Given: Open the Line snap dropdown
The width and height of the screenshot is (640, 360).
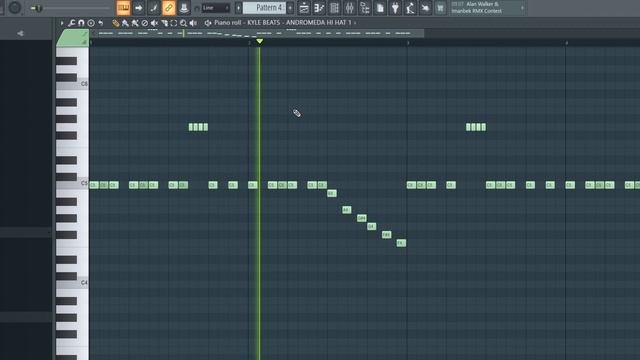Looking at the screenshot, I should point(216,8).
